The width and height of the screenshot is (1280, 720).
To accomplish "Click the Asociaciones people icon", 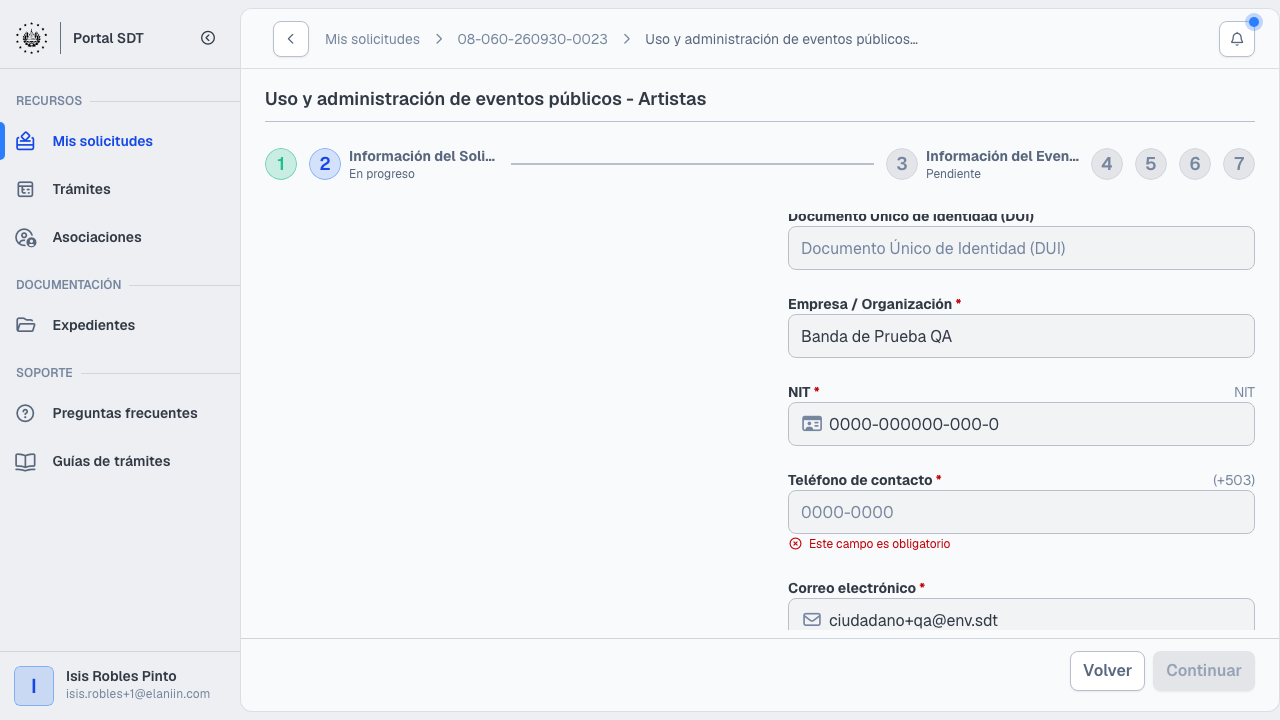I will 26,237.
